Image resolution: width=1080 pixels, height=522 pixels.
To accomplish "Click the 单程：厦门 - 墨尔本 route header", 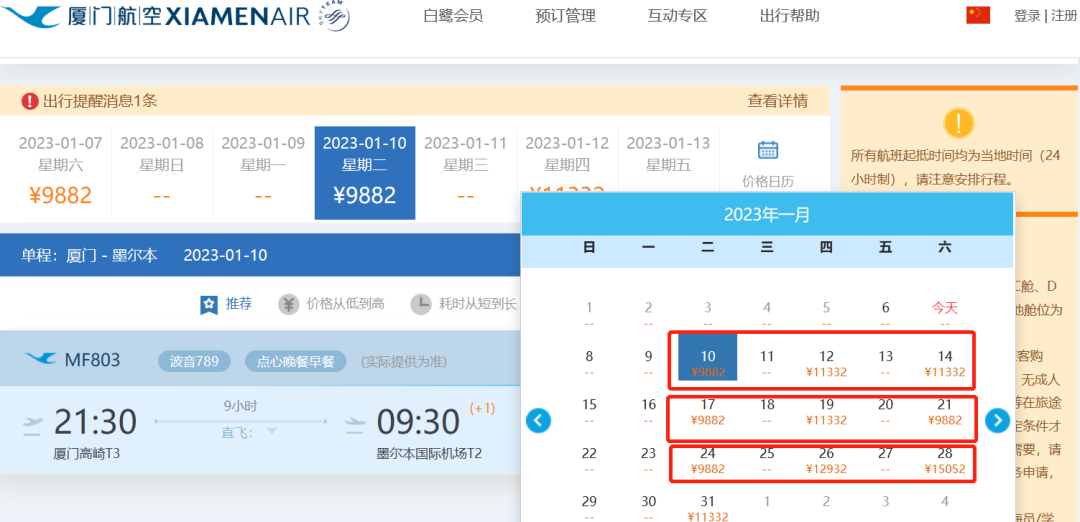I will point(90,255).
